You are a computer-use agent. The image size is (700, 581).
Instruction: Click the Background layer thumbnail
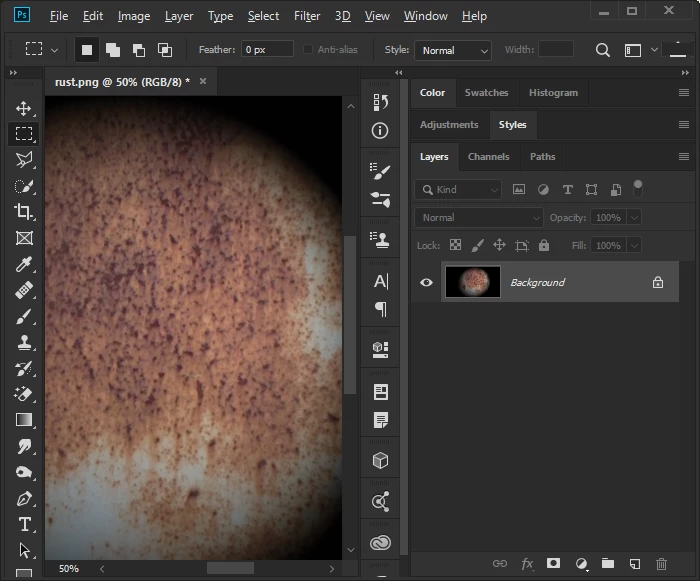(472, 283)
